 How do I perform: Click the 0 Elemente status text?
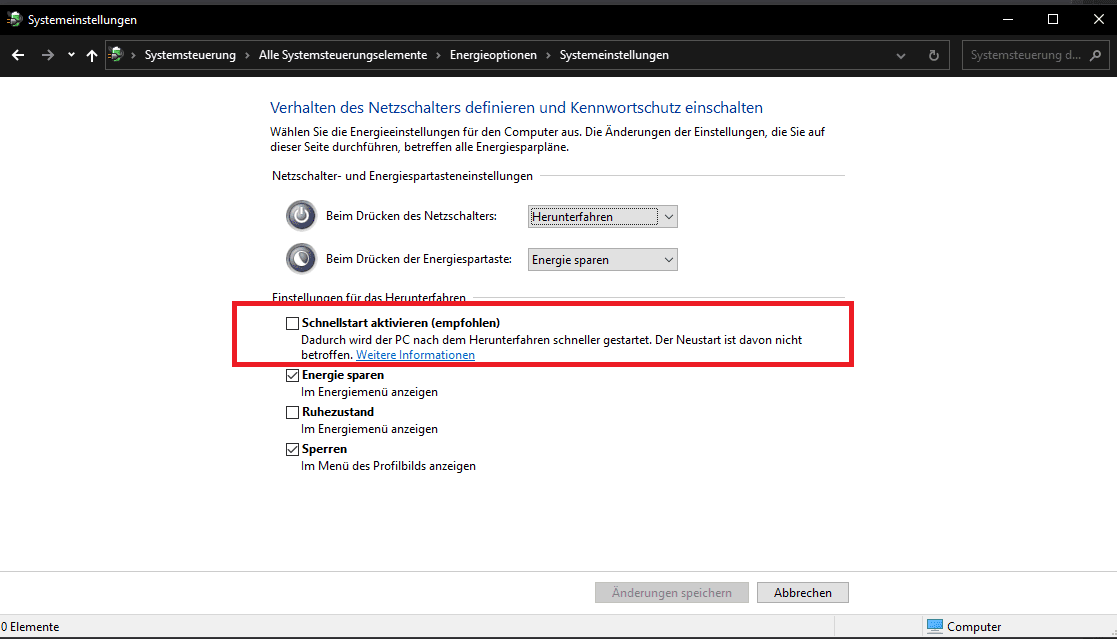(x=30, y=627)
